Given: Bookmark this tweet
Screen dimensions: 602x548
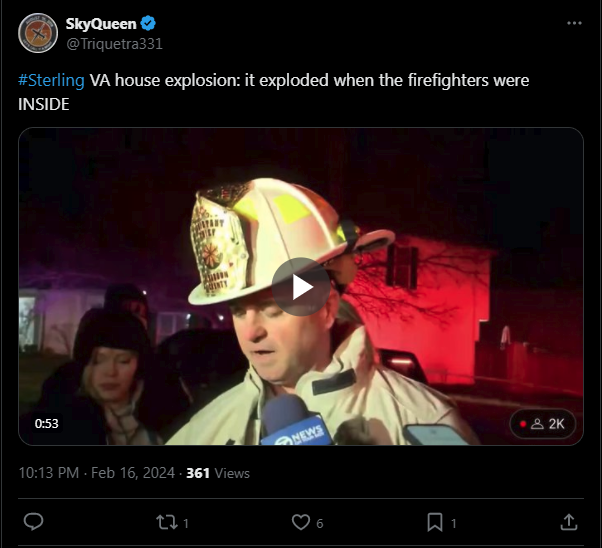Looking at the screenshot, I should click(x=435, y=522).
